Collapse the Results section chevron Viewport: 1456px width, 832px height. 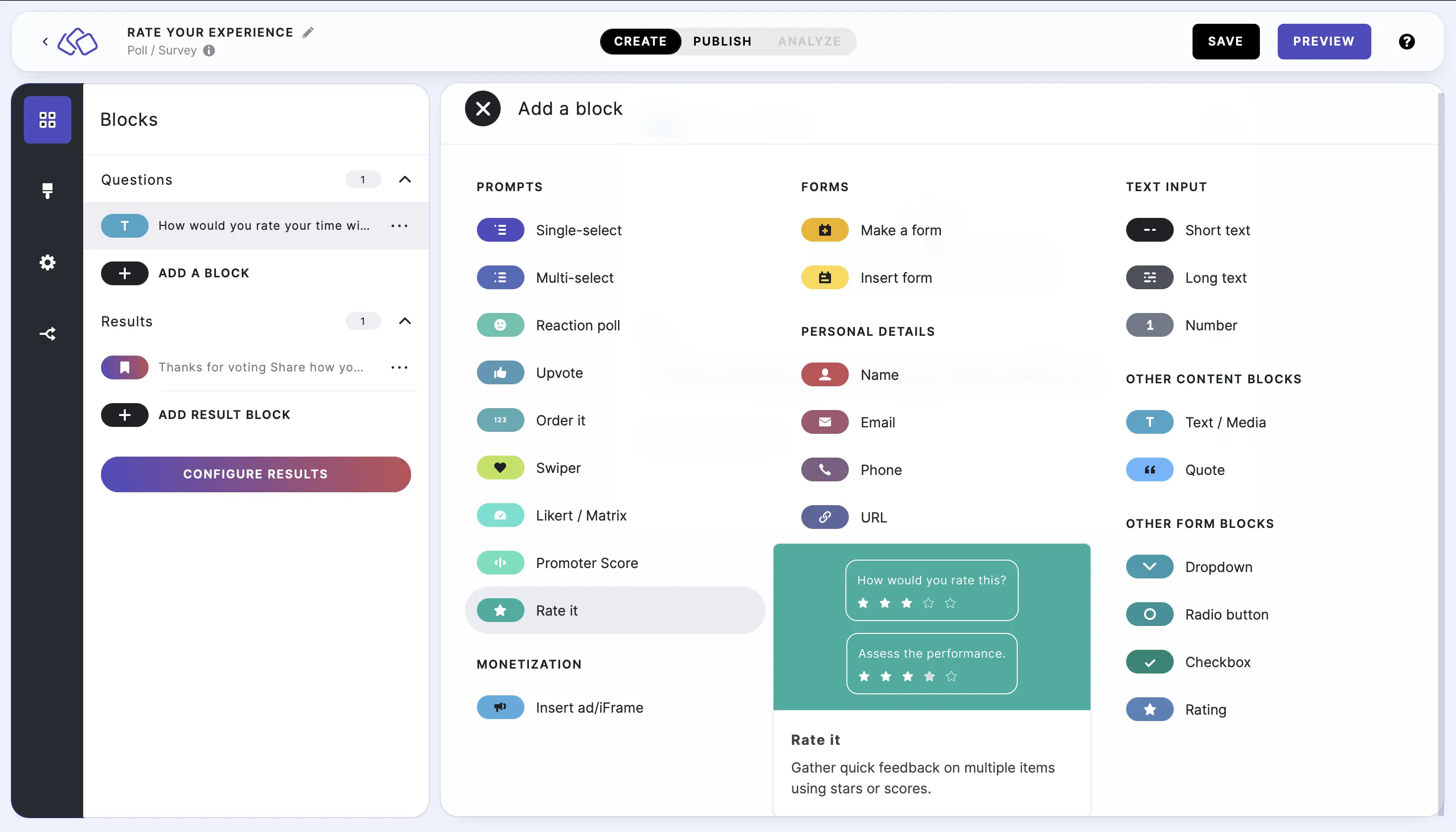tap(405, 321)
